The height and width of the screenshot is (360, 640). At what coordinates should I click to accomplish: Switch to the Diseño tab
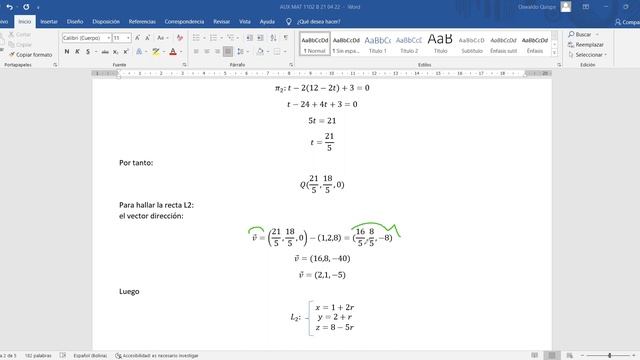75,22
